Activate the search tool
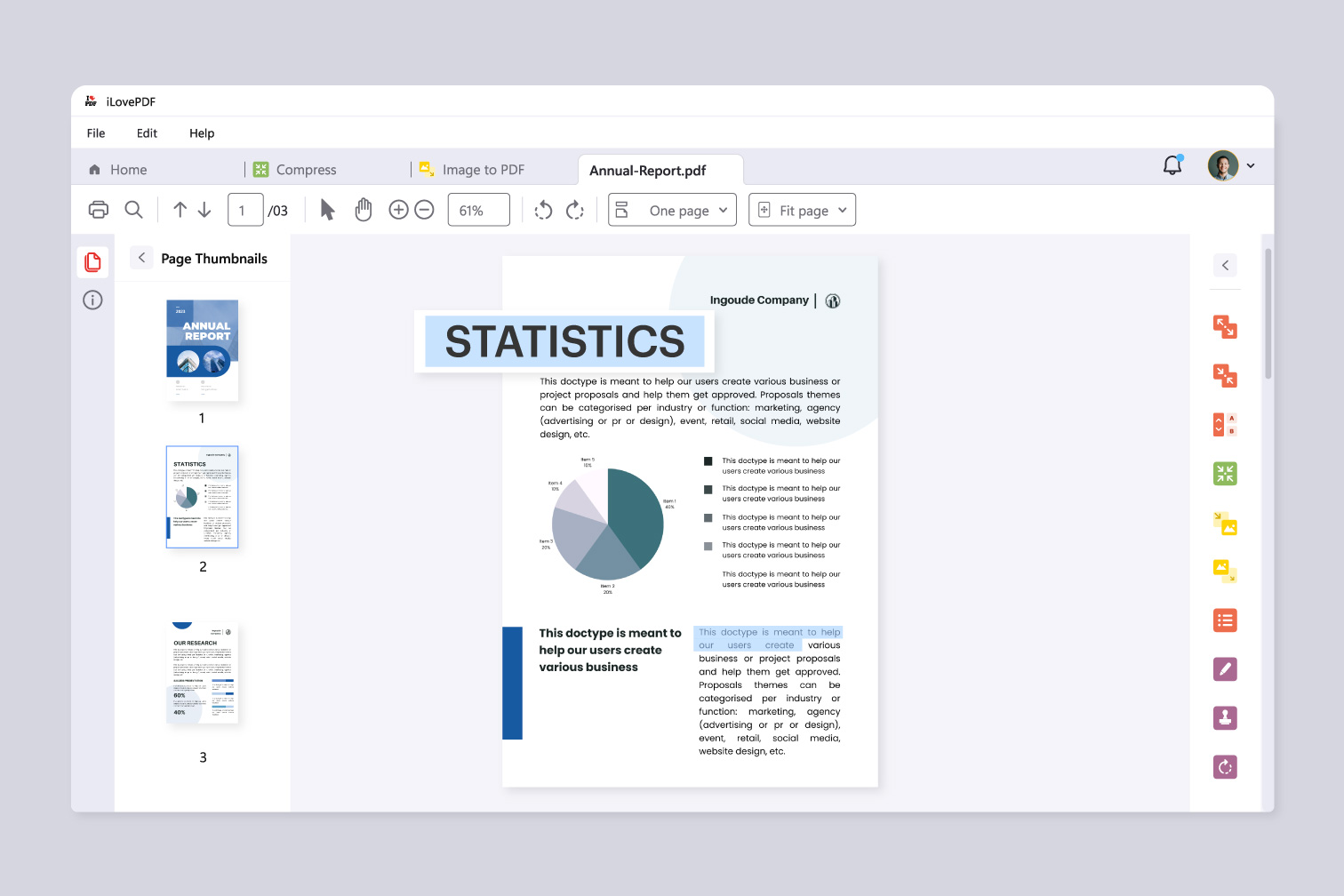This screenshot has width=1344, height=896. pyautogui.click(x=134, y=209)
